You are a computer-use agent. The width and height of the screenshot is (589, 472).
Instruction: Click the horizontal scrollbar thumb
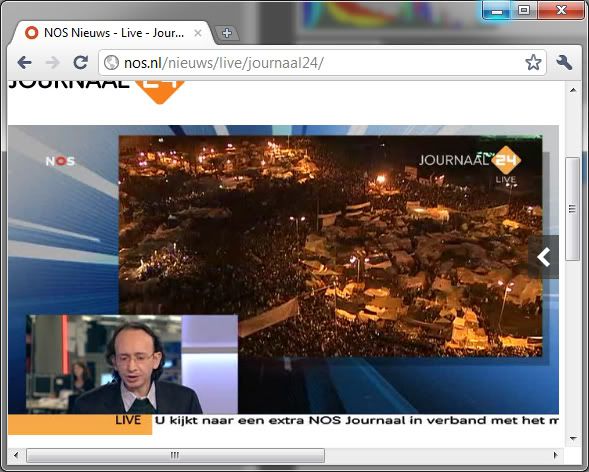(x=175, y=455)
